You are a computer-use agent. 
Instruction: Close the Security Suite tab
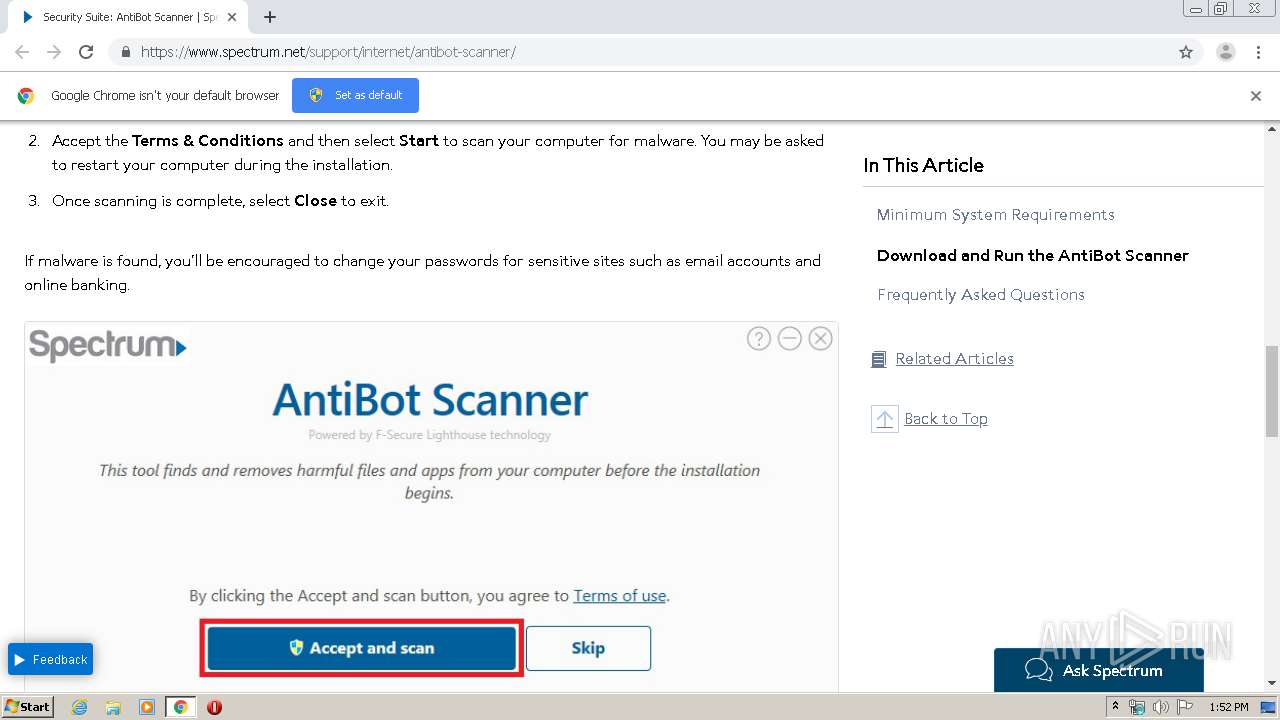pyautogui.click(x=233, y=17)
